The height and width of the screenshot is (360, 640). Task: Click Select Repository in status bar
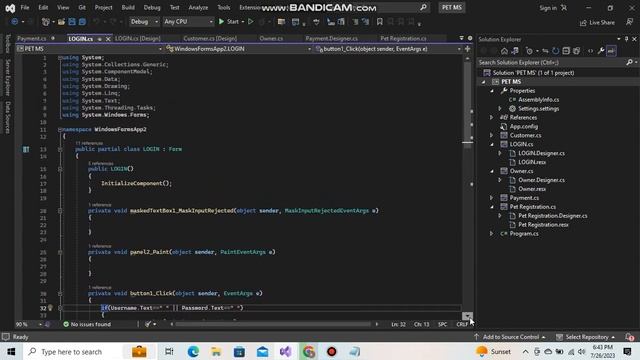tap(586, 337)
